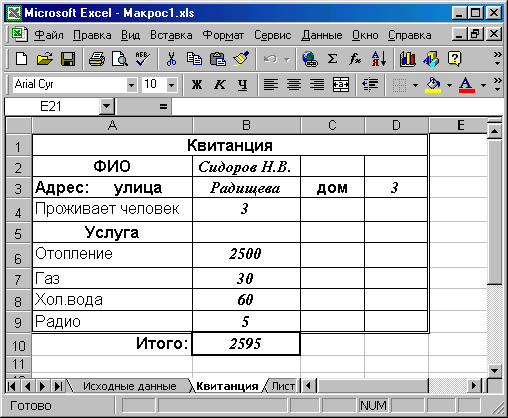
Task: Save the workbook with floppy disk icon
Action: coord(68,59)
